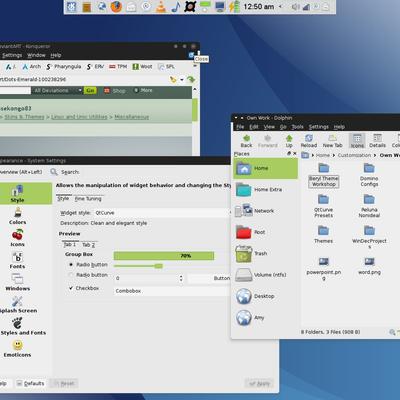Click the preview slider handle
This screenshot has height=400, width=400.
[159, 266]
